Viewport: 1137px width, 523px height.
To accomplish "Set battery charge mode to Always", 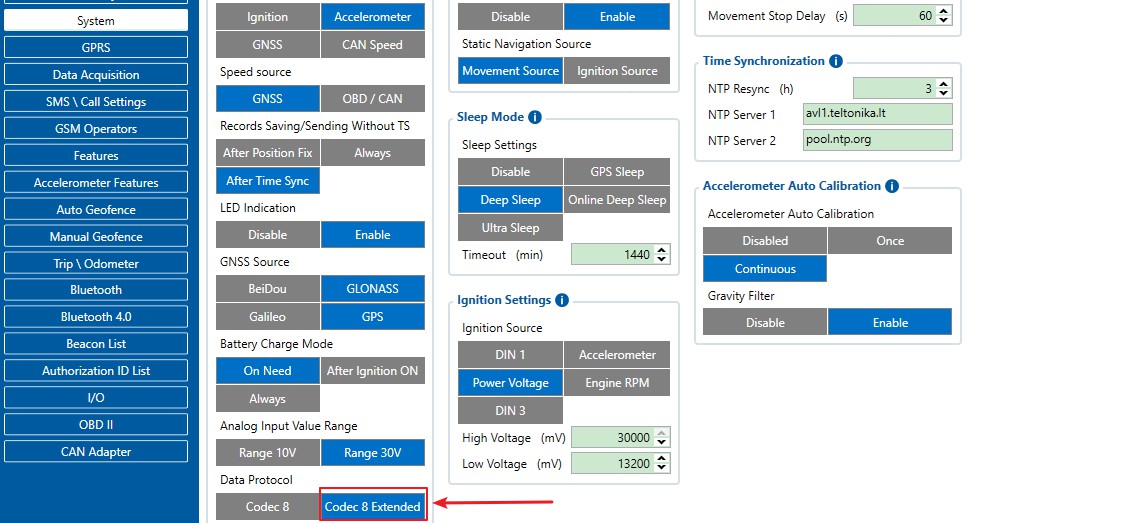I will (x=267, y=399).
